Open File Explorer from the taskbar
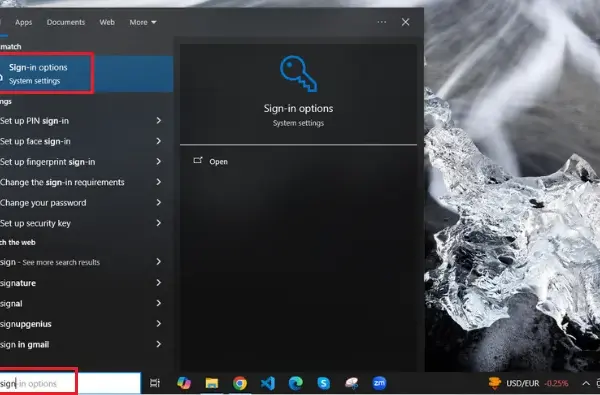 point(212,383)
